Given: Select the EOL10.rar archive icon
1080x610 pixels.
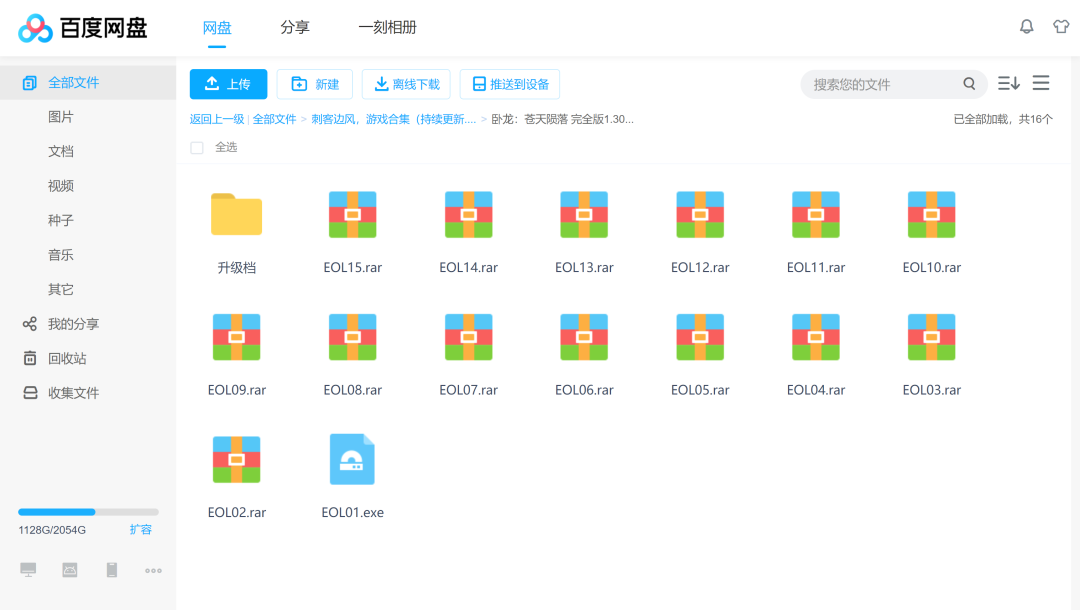Looking at the screenshot, I should point(931,214).
